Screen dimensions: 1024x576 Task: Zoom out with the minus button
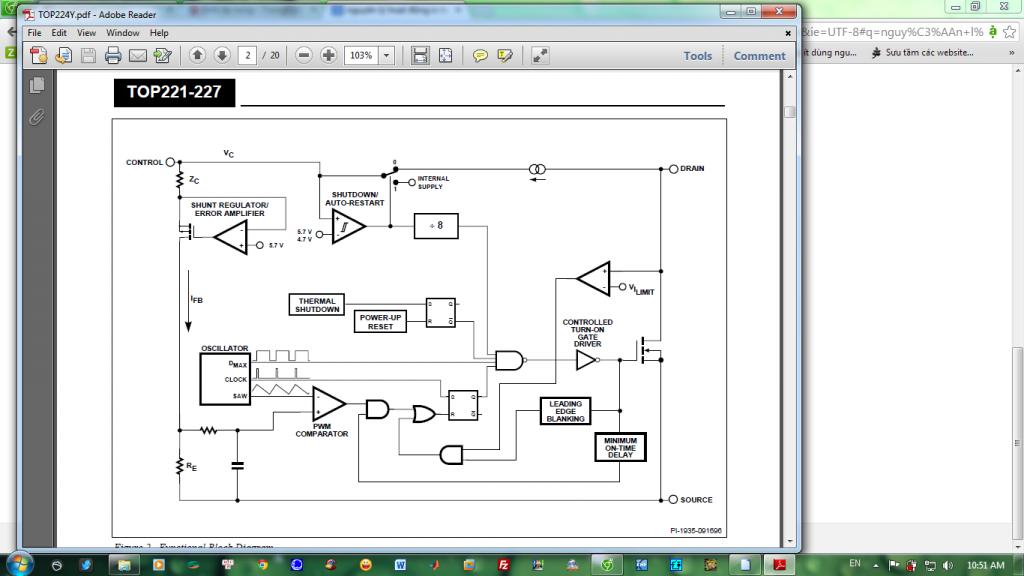pos(304,56)
